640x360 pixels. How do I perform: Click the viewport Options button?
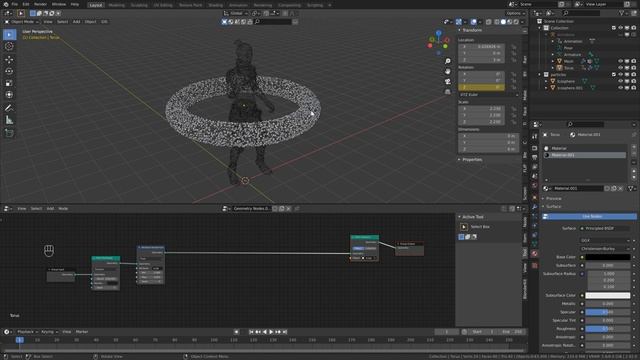pyautogui.click(x=515, y=13)
